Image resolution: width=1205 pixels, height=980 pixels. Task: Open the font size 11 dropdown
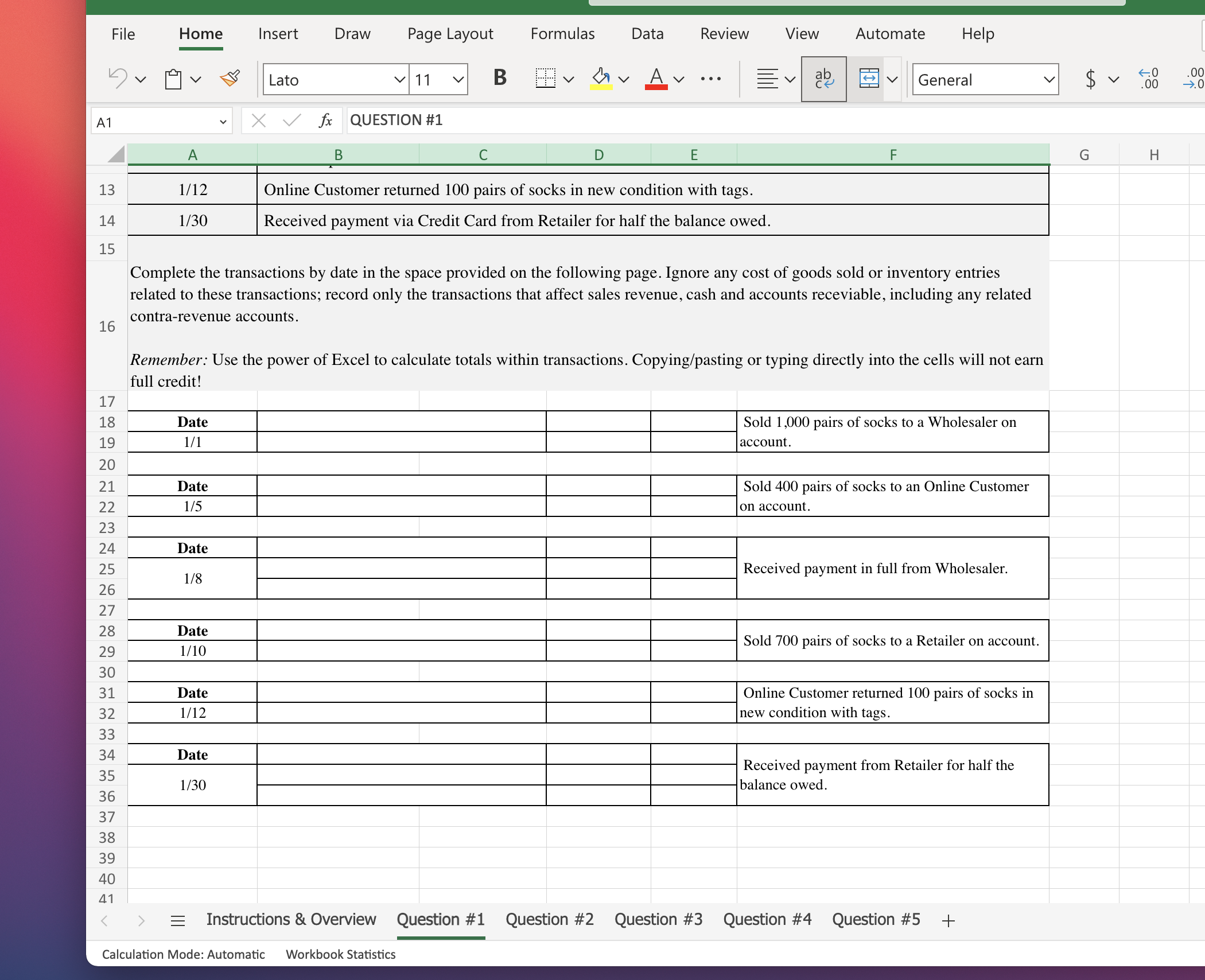click(x=457, y=80)
